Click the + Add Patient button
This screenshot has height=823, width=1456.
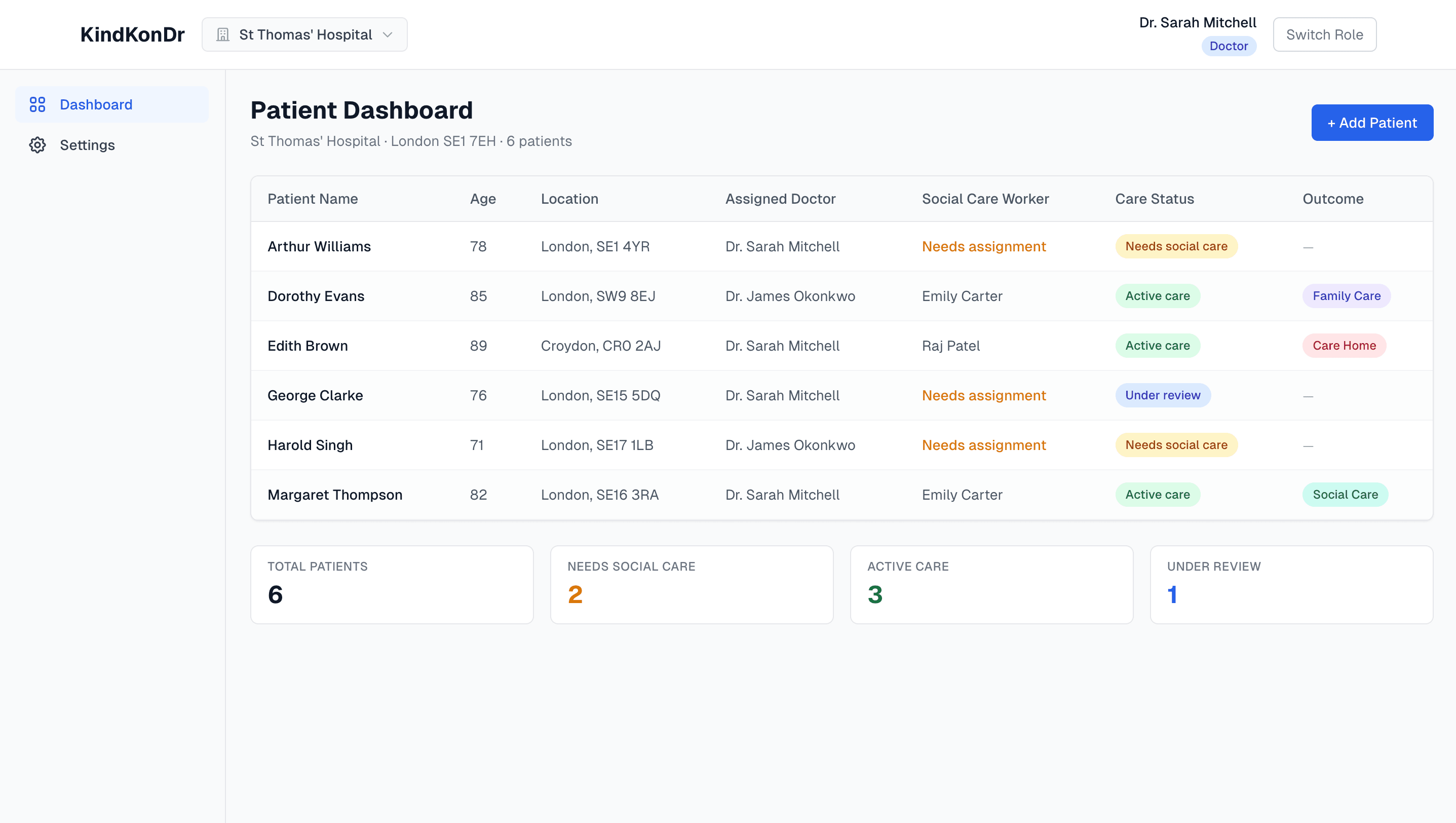tap(1371, 123)
